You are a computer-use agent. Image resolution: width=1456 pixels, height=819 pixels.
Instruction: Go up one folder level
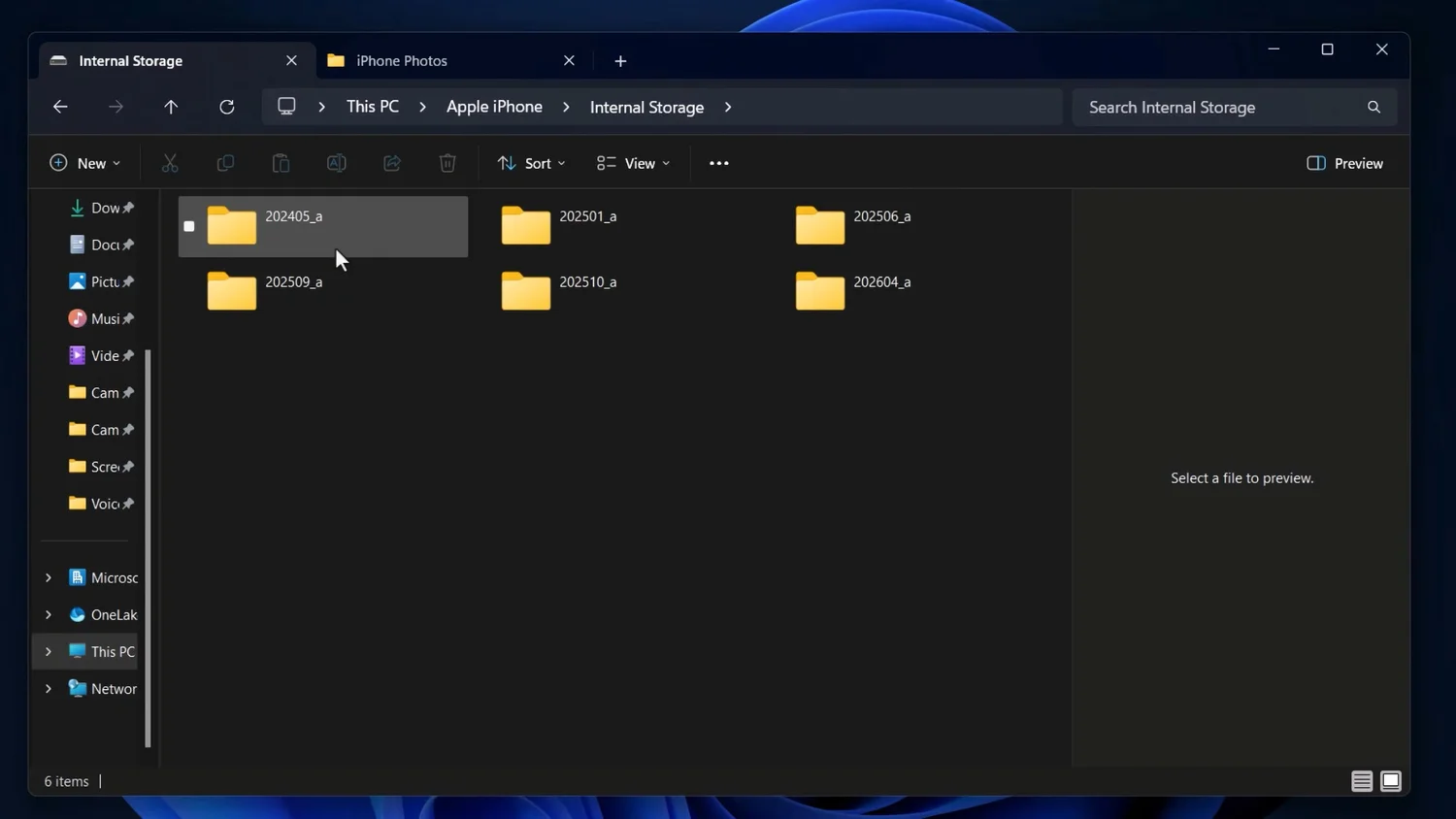tap(171, 107)
